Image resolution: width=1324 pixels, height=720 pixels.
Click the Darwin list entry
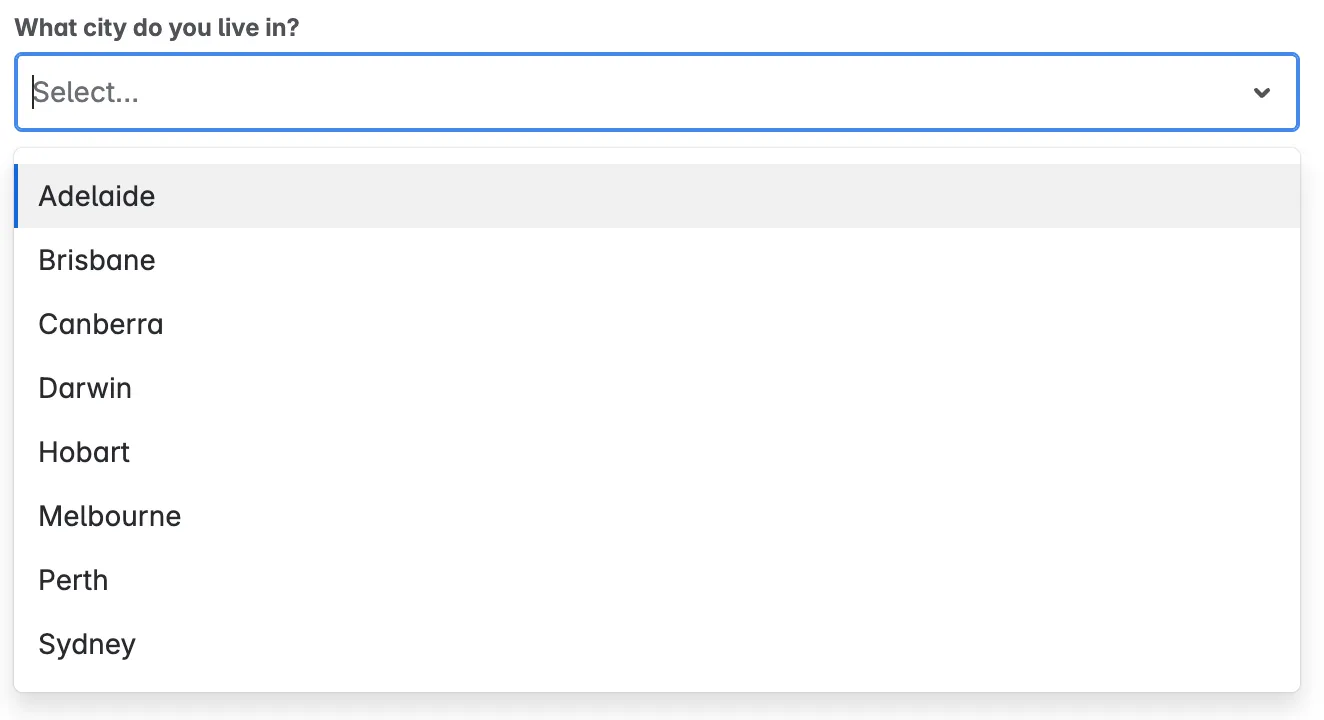click(85, 388)
